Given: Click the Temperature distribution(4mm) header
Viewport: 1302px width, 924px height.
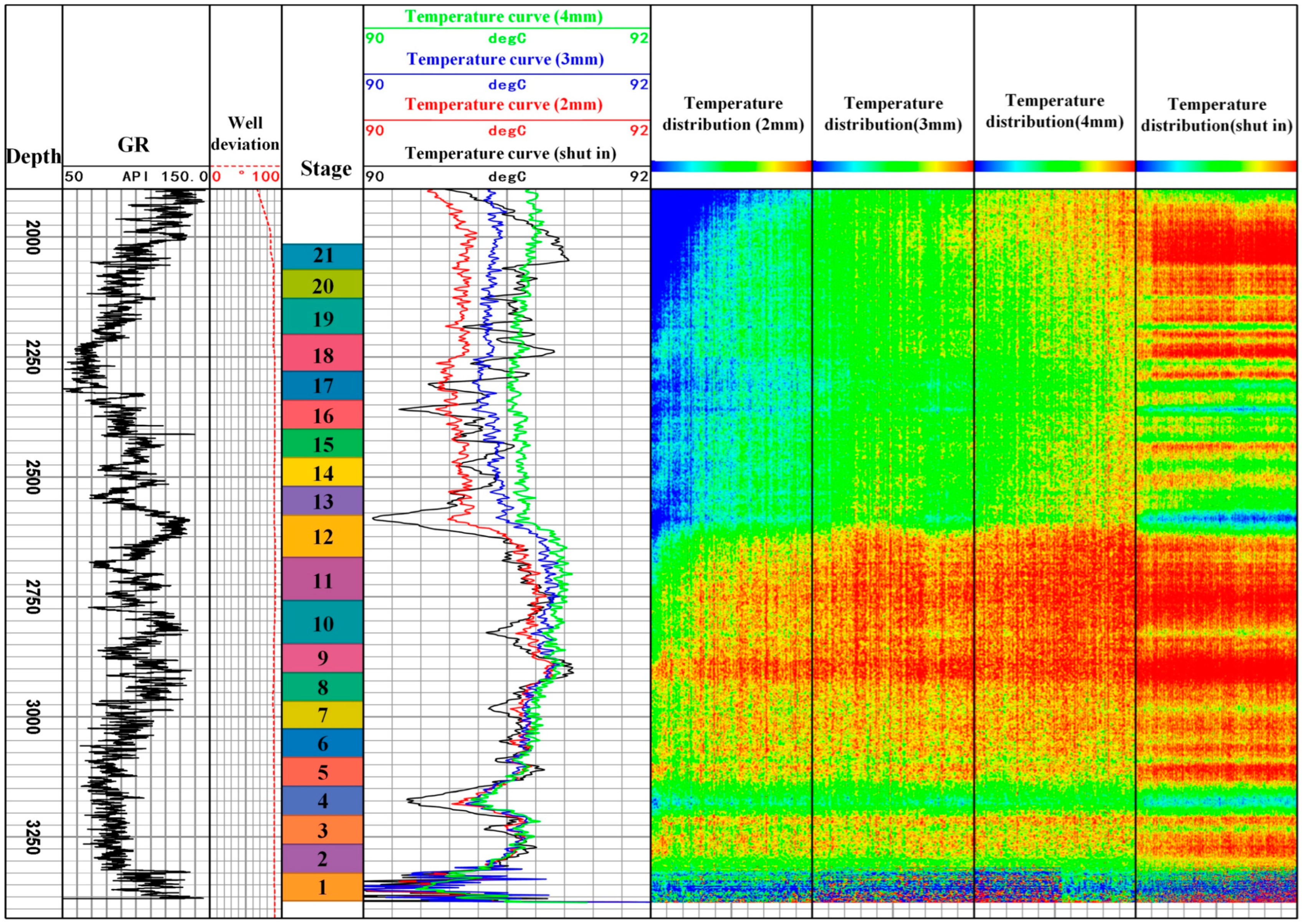Looking at the screenshot, I should pos(1055,111).
